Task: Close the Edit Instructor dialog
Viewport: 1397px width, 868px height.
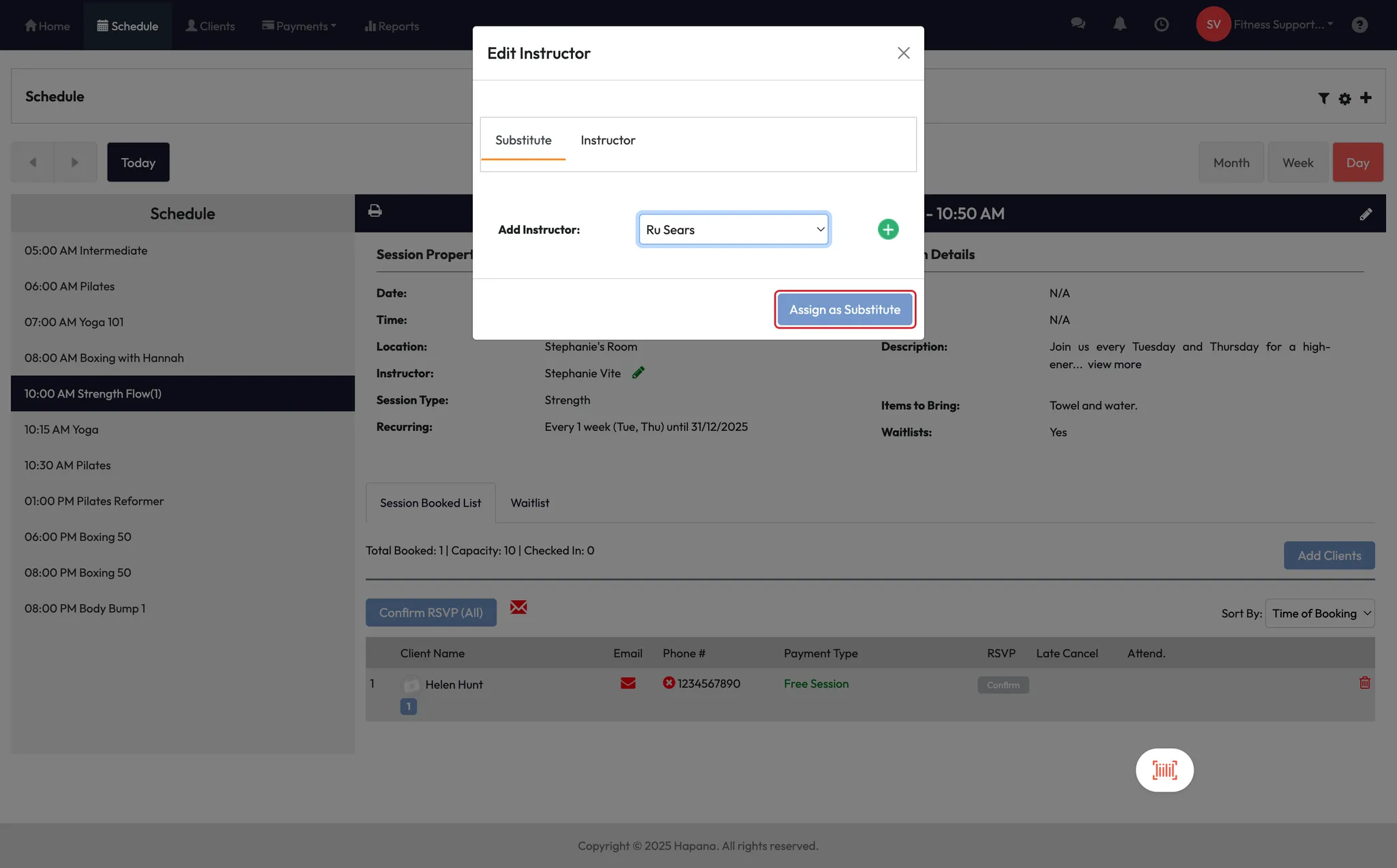Action: 903,53
